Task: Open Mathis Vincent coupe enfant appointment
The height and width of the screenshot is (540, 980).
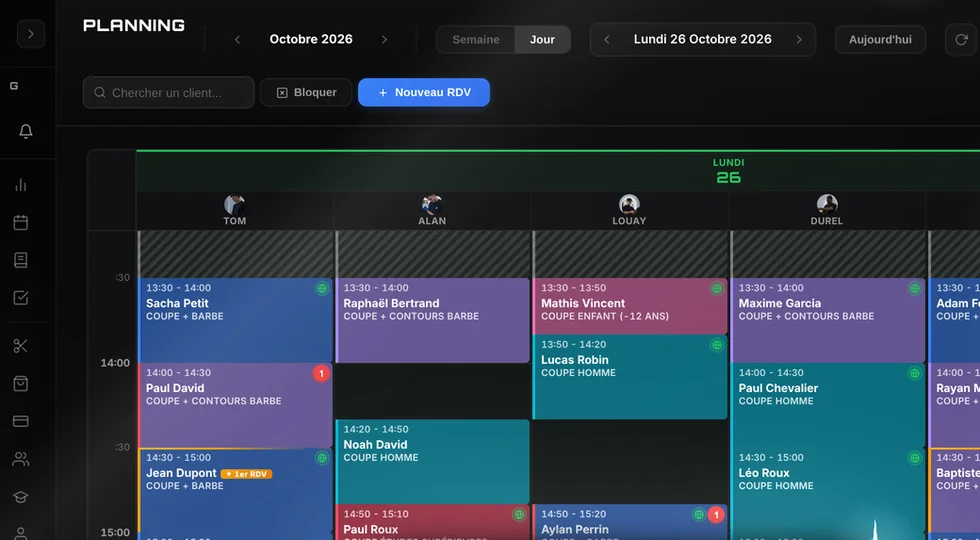Action: point(630,306)
